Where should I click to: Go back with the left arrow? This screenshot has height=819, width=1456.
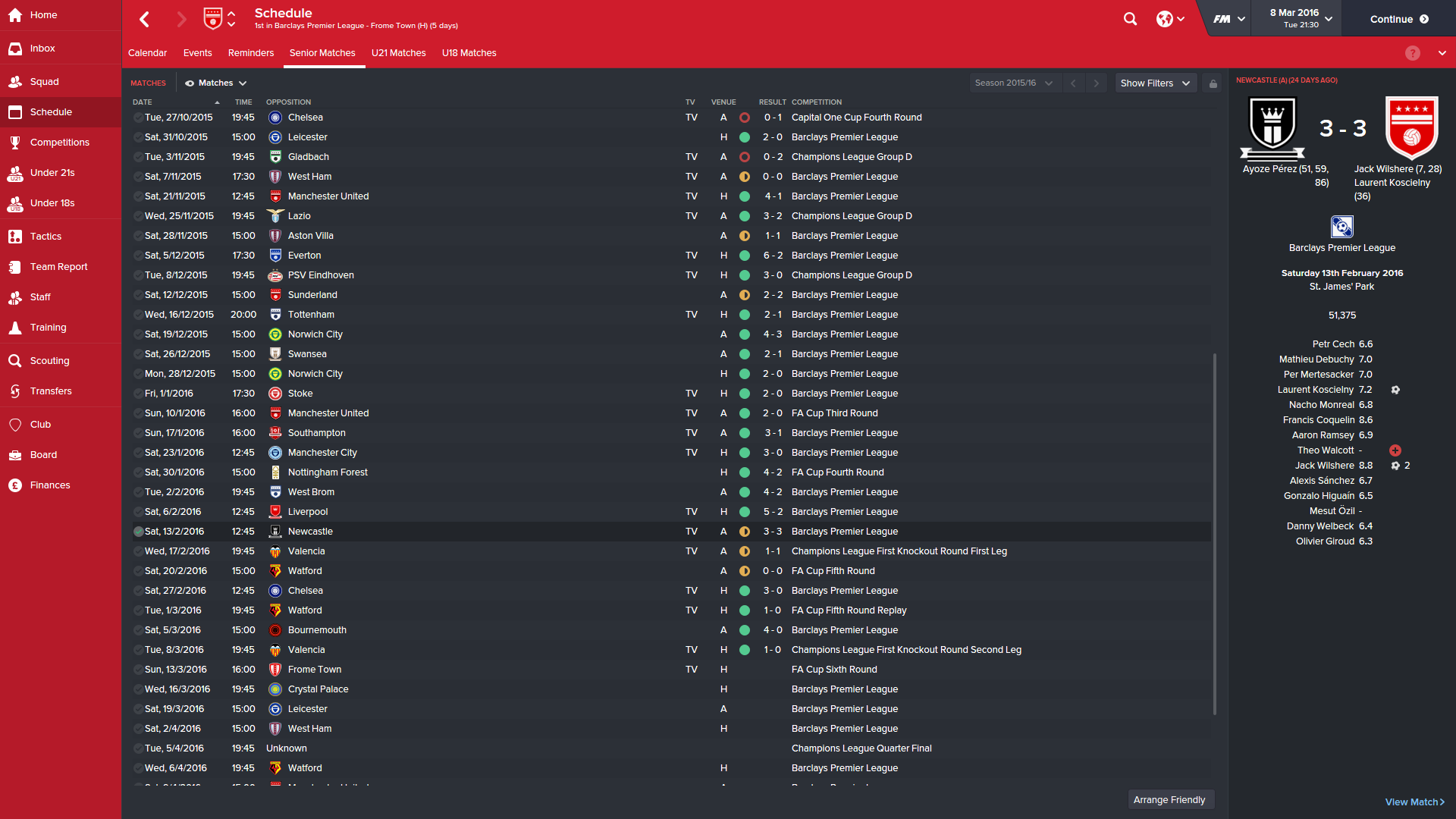(x=144, y=19)
